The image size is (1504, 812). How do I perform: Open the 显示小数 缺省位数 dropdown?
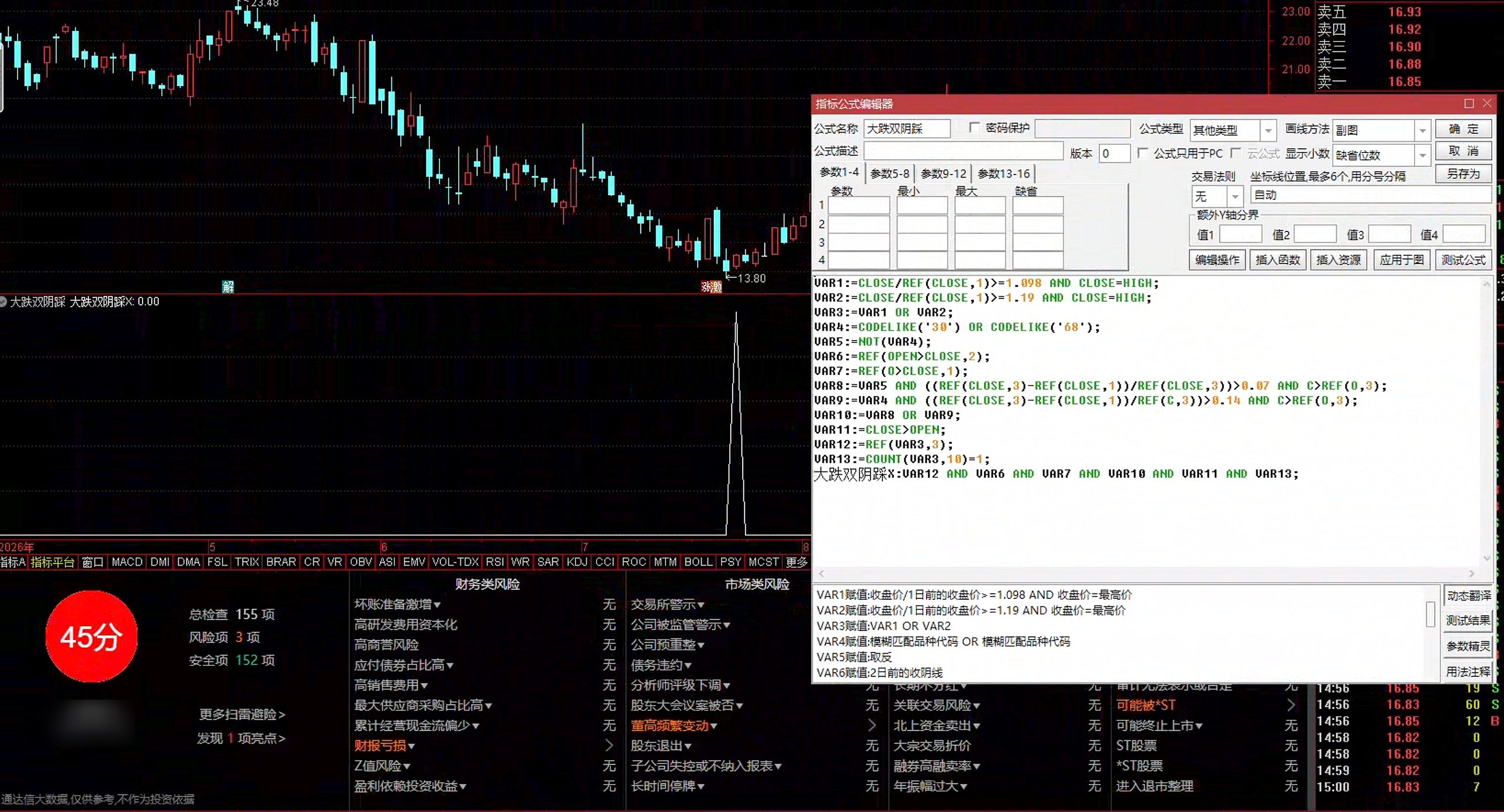(1423, 155)
